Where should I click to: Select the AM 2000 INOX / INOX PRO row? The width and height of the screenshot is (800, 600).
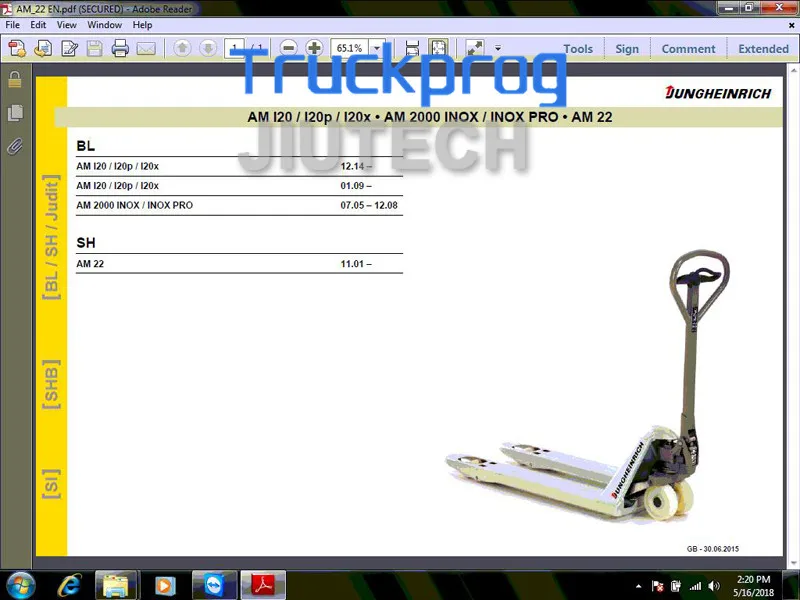coord(239,205)
